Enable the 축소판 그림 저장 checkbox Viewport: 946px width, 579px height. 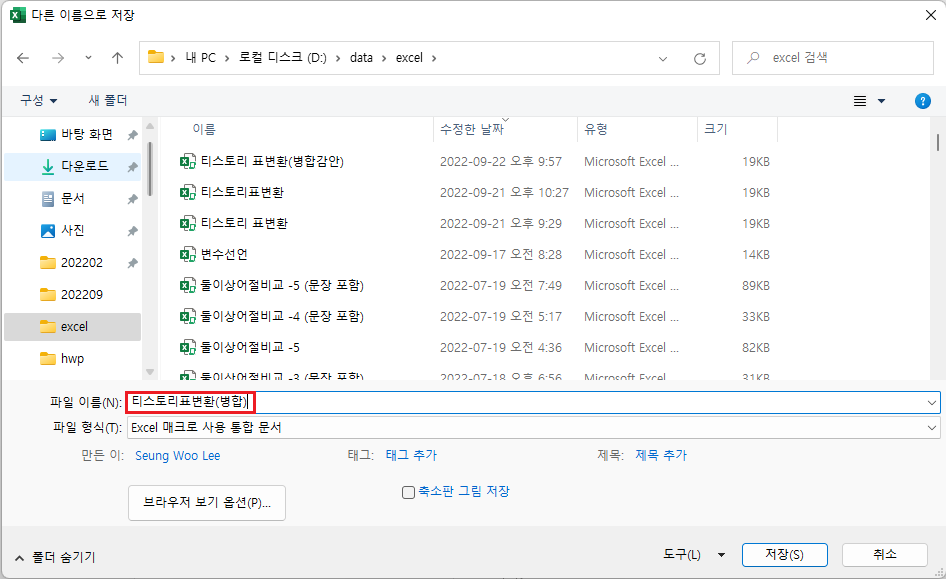coord(408,492)
